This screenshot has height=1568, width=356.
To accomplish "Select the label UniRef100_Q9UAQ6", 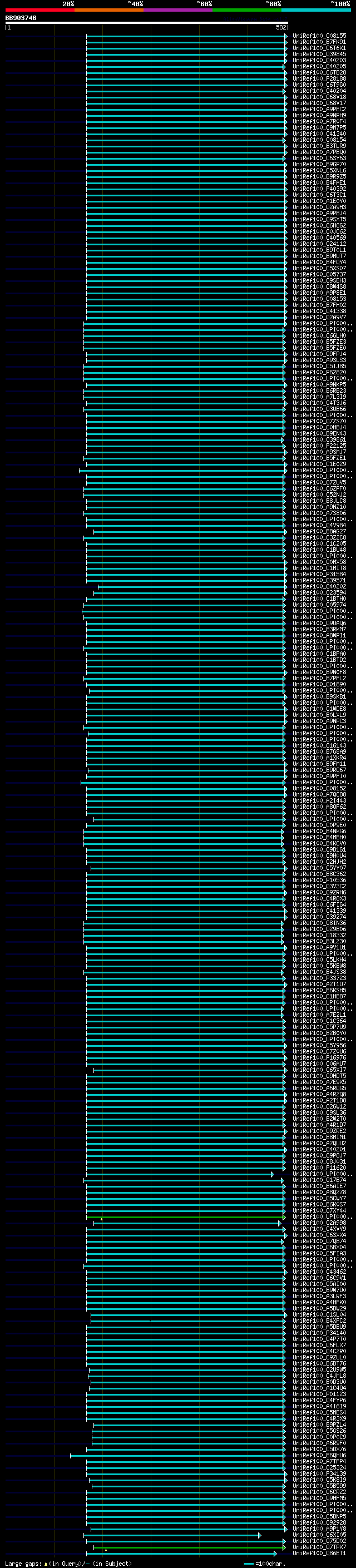I will point(319,624).
